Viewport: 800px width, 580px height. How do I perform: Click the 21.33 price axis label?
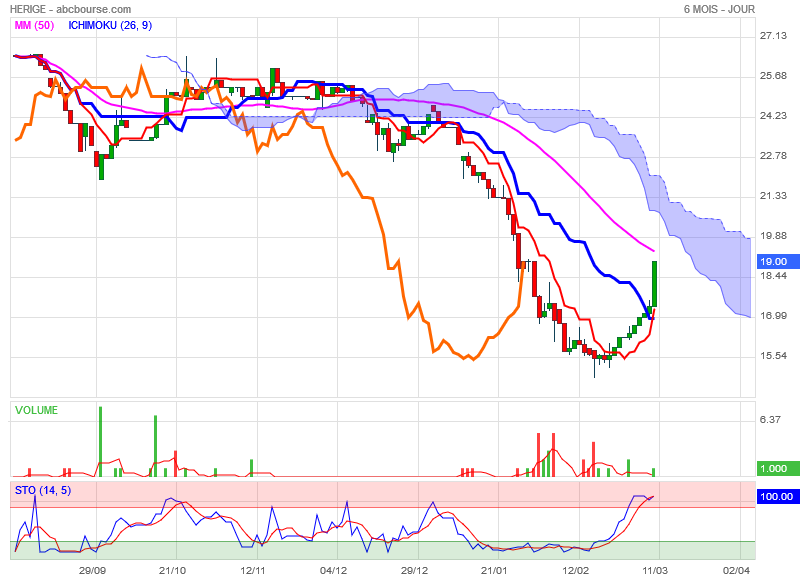pyautogui.click(x=773, y=196)
